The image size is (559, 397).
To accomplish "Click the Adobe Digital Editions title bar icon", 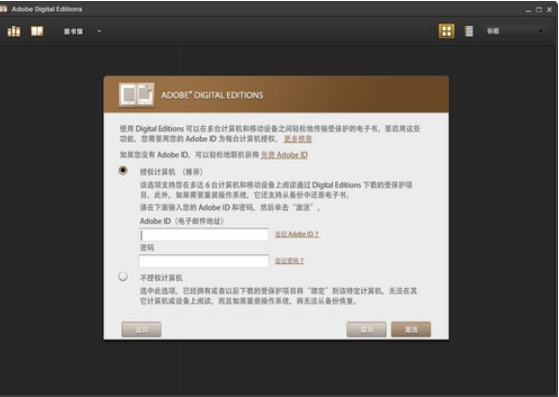I will coord(3,9).
